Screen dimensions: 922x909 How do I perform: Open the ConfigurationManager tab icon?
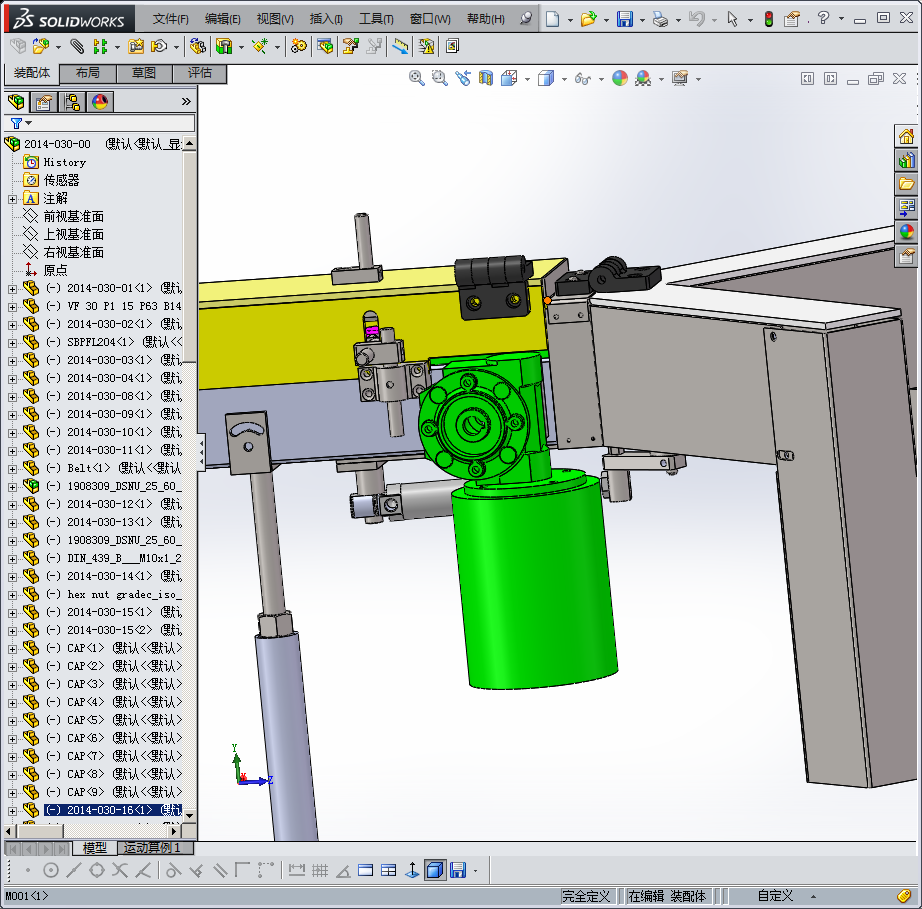click(71, 101)
